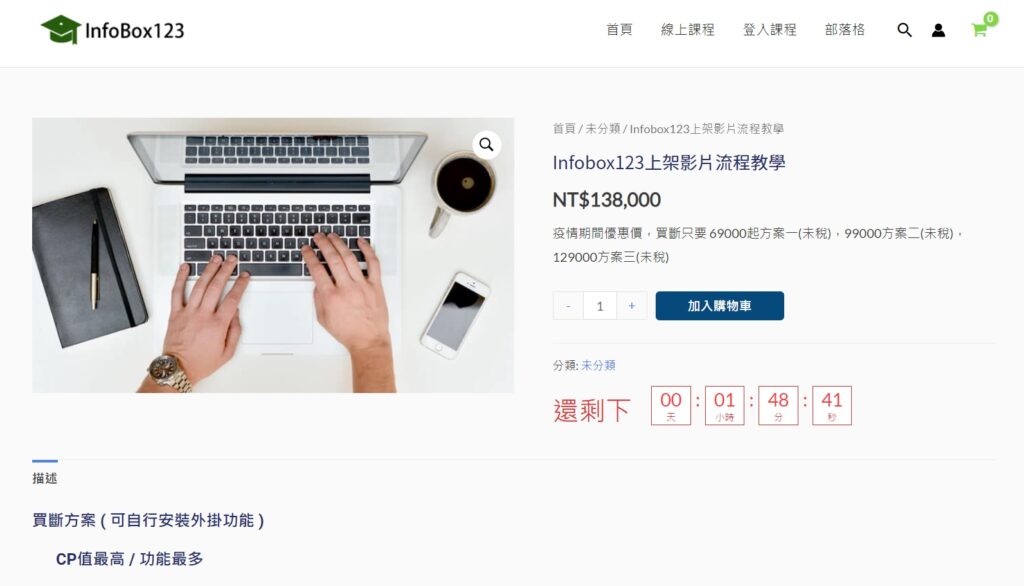Click the quantity input field
The image size is (1024, 586).
(600, 306)
